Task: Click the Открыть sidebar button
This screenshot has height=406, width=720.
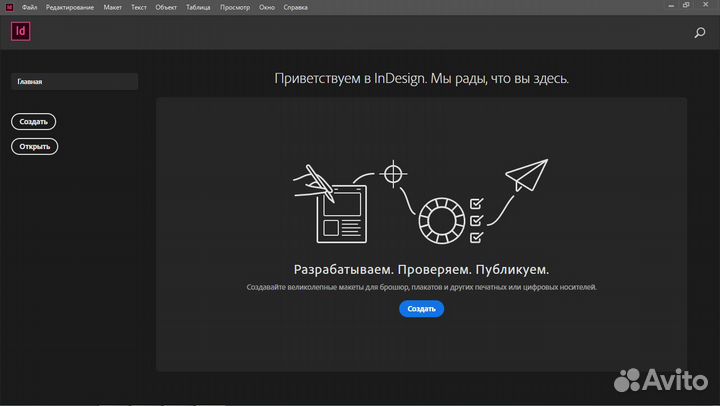Action: [34, 147]
